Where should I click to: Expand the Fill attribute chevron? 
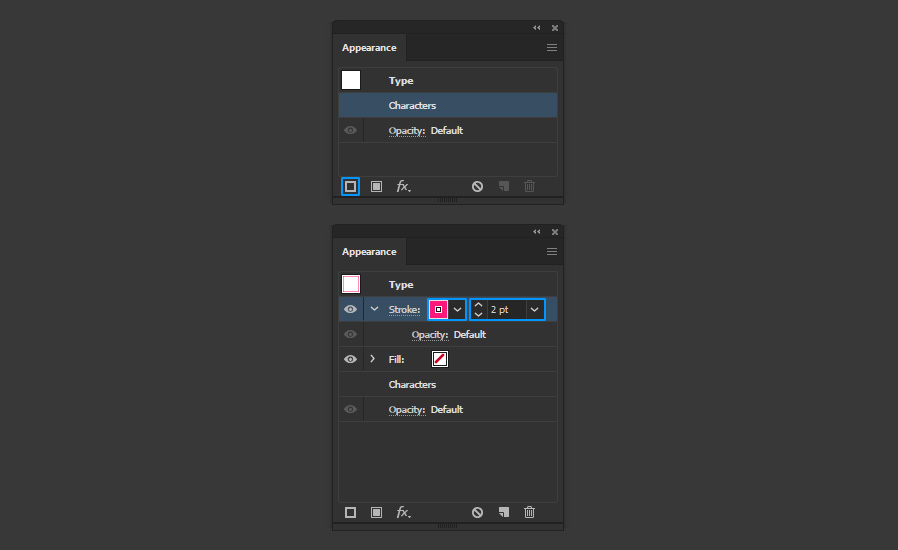[373, 359]
